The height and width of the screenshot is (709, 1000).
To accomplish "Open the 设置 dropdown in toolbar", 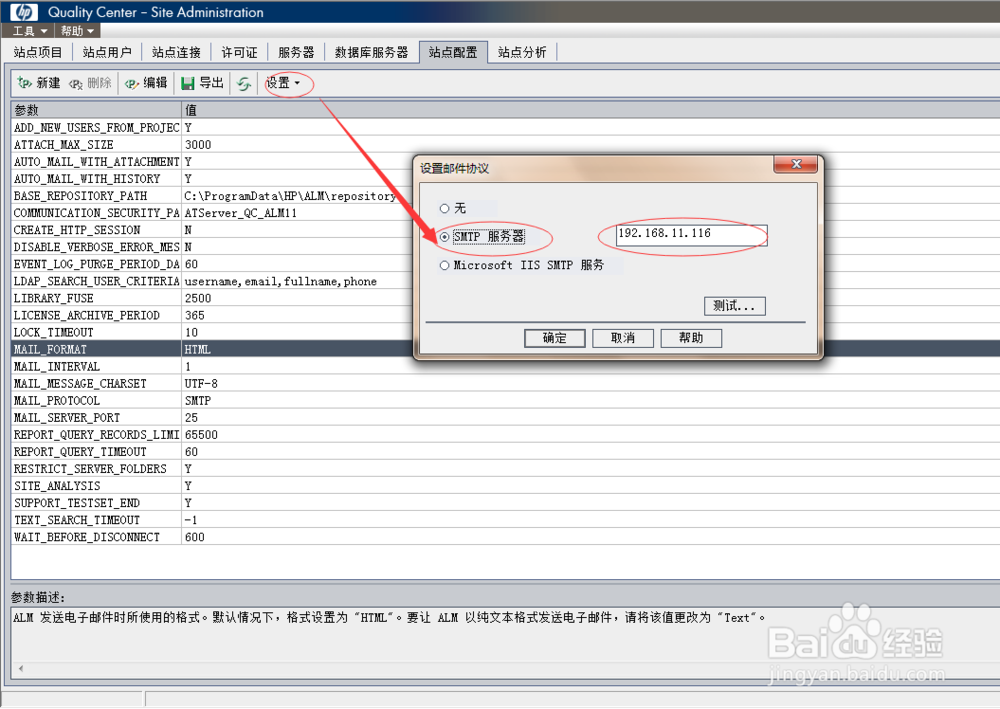I will [283, 83].
